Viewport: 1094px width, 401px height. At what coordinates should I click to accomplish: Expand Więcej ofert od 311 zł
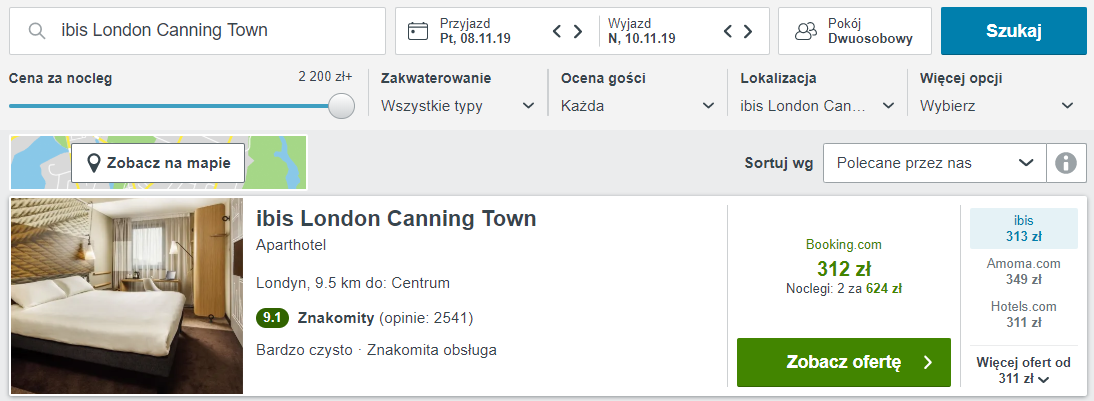click(x=1024, y=370)
